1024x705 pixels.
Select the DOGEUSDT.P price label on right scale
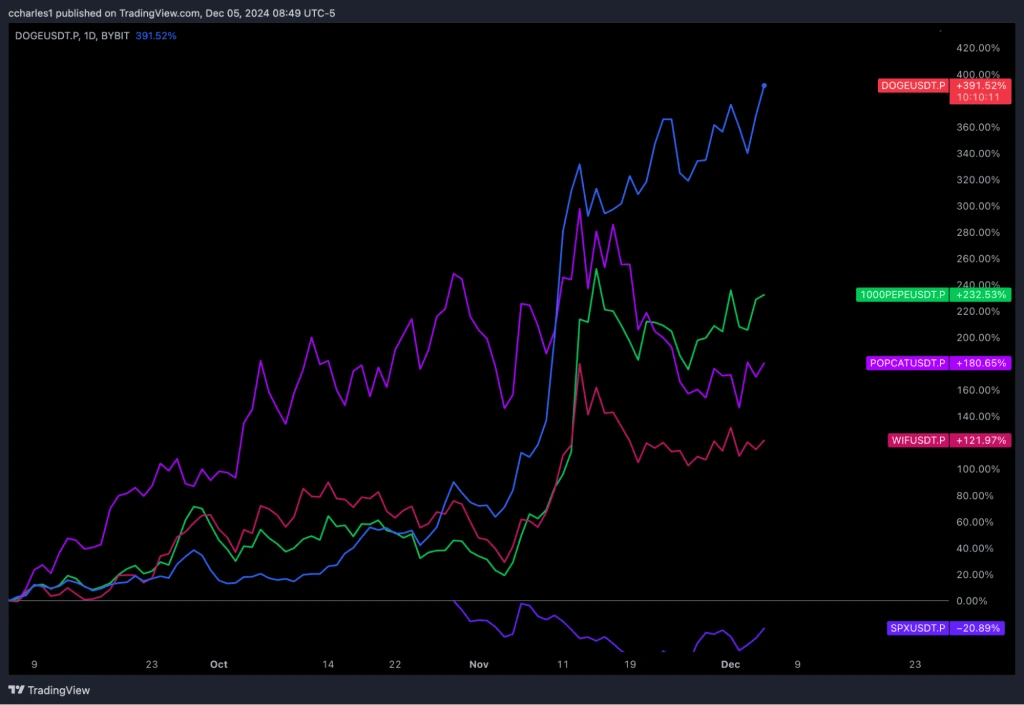click(x=912, y=86)
